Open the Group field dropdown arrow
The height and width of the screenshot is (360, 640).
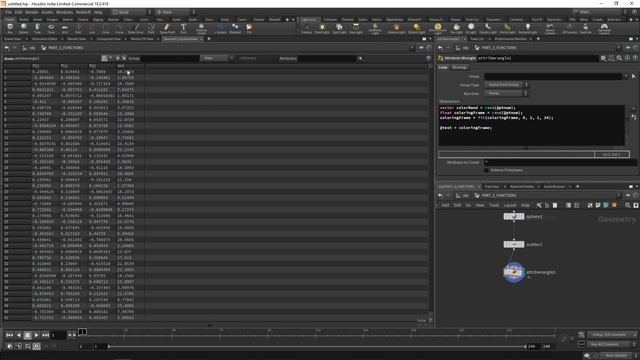click(x=626, y=76)
